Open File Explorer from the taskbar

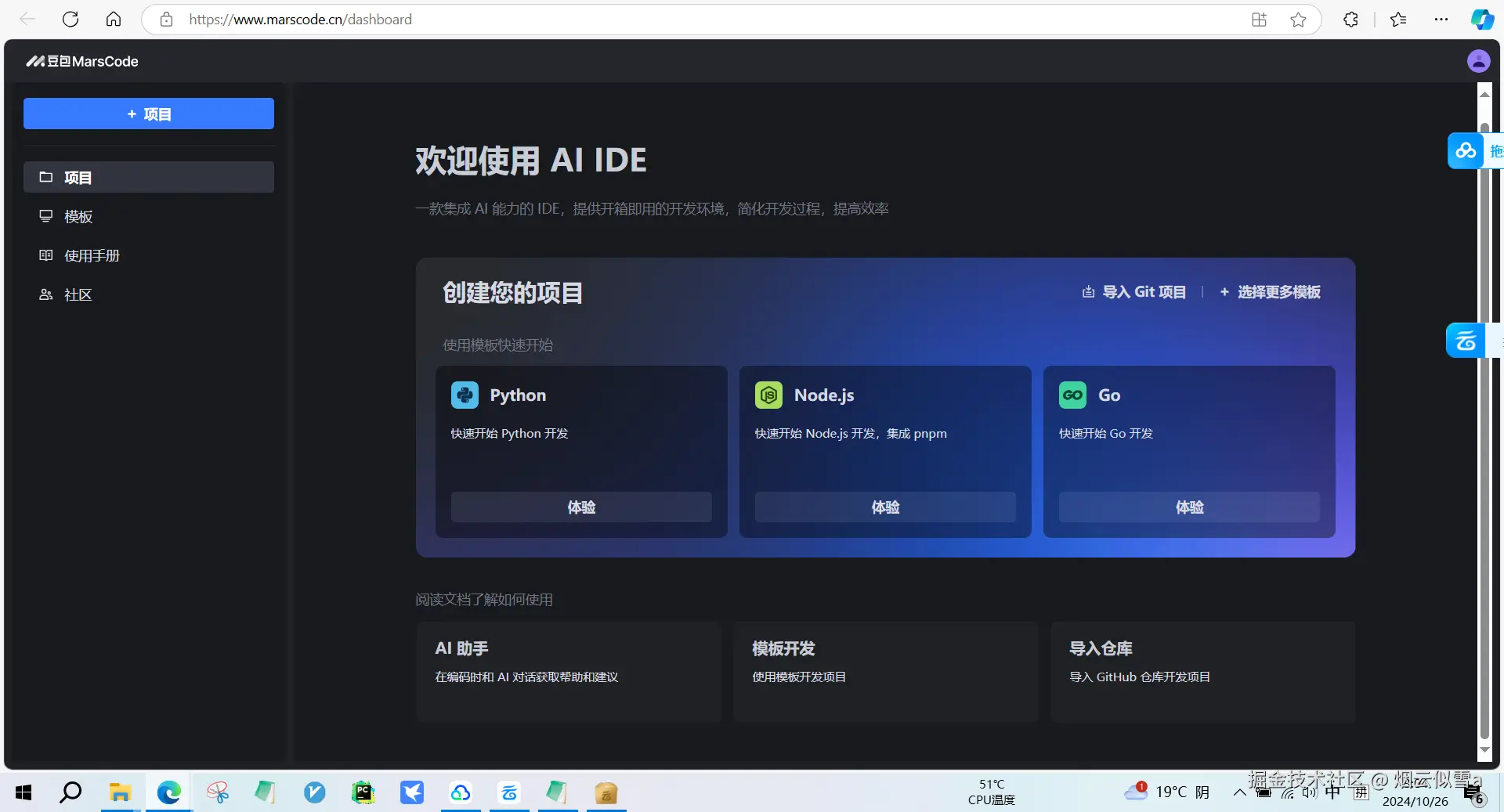120,792
